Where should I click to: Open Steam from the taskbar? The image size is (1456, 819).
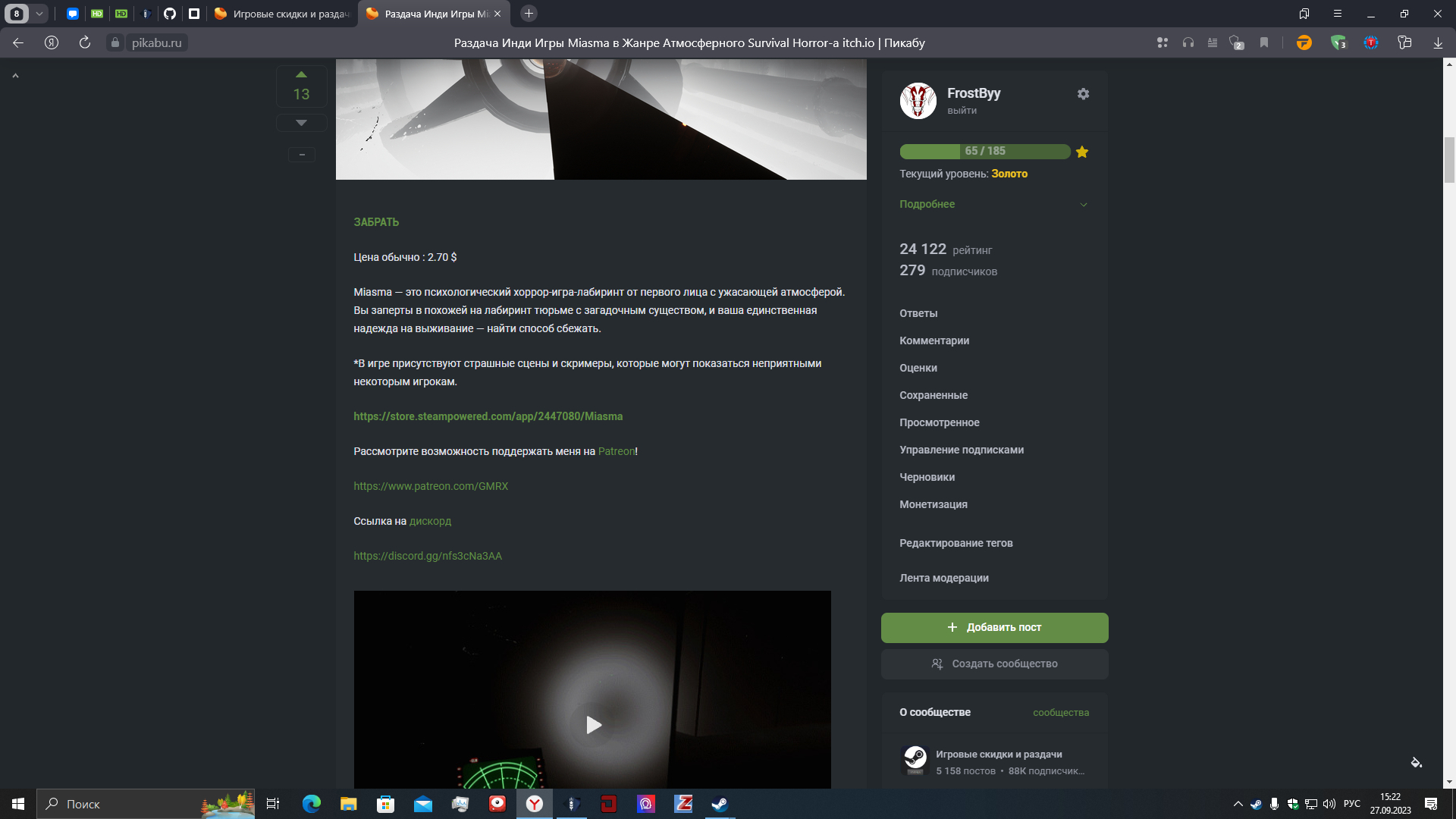720,804
